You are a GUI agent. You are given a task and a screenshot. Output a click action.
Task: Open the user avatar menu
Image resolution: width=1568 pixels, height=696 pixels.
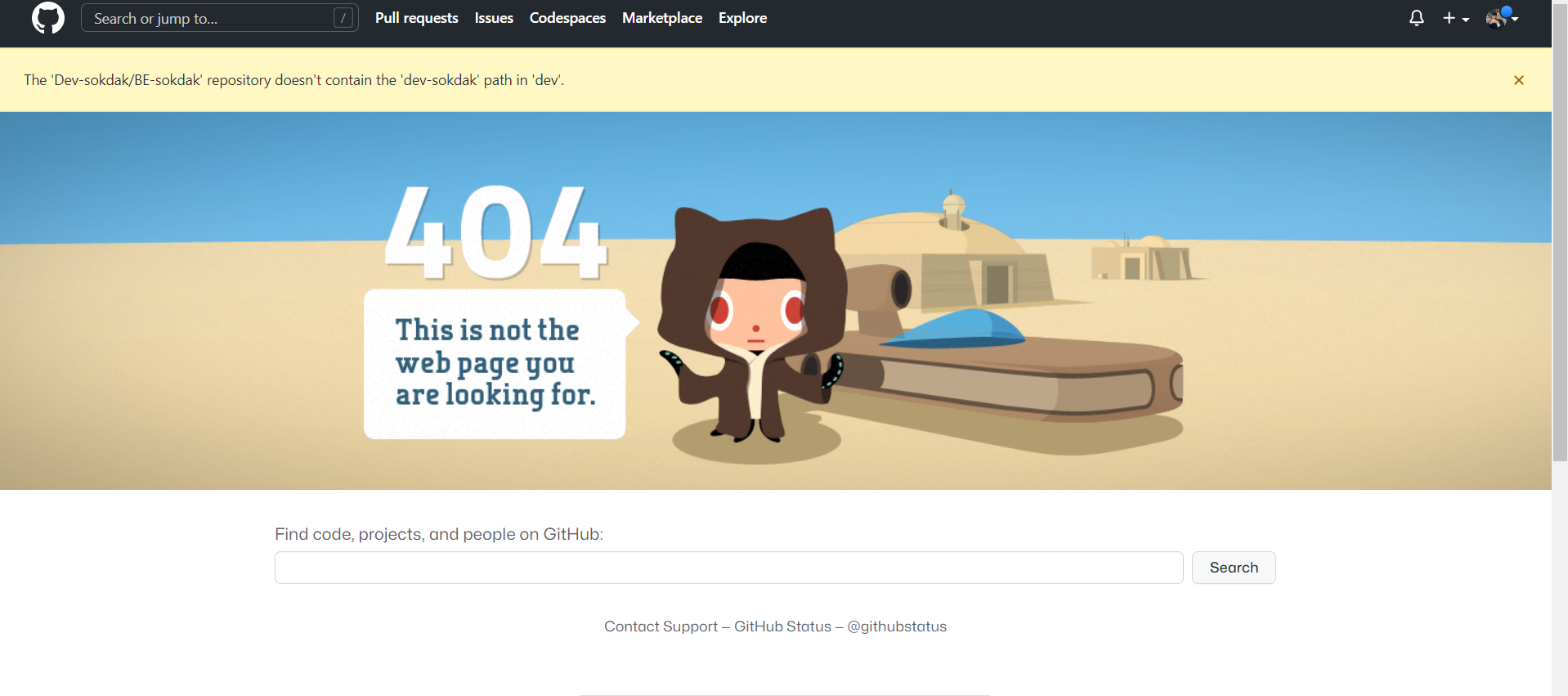(1502, 18)
